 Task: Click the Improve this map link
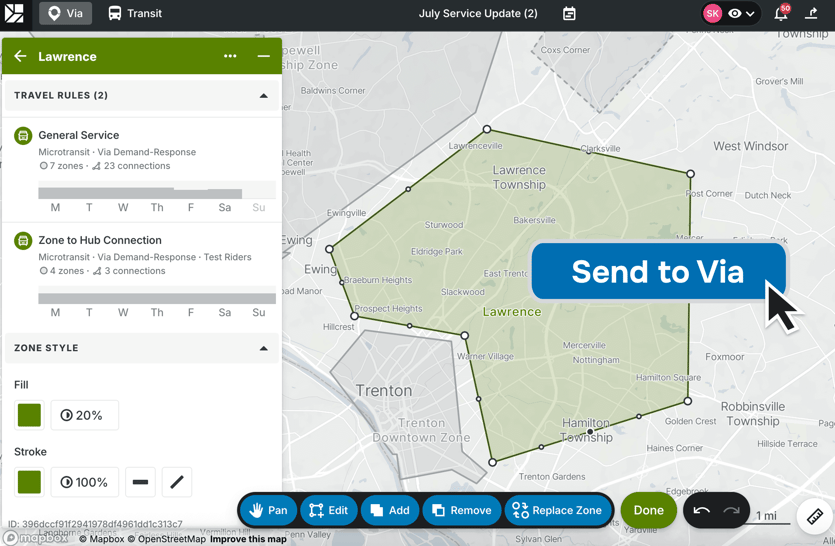(248, 539)
